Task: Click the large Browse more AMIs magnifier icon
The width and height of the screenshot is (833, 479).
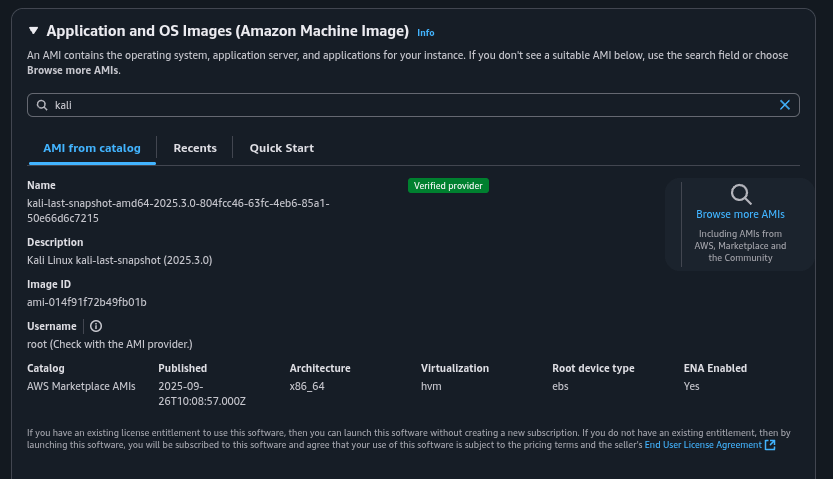Action: pyautogui.click(x=740, y=194)
